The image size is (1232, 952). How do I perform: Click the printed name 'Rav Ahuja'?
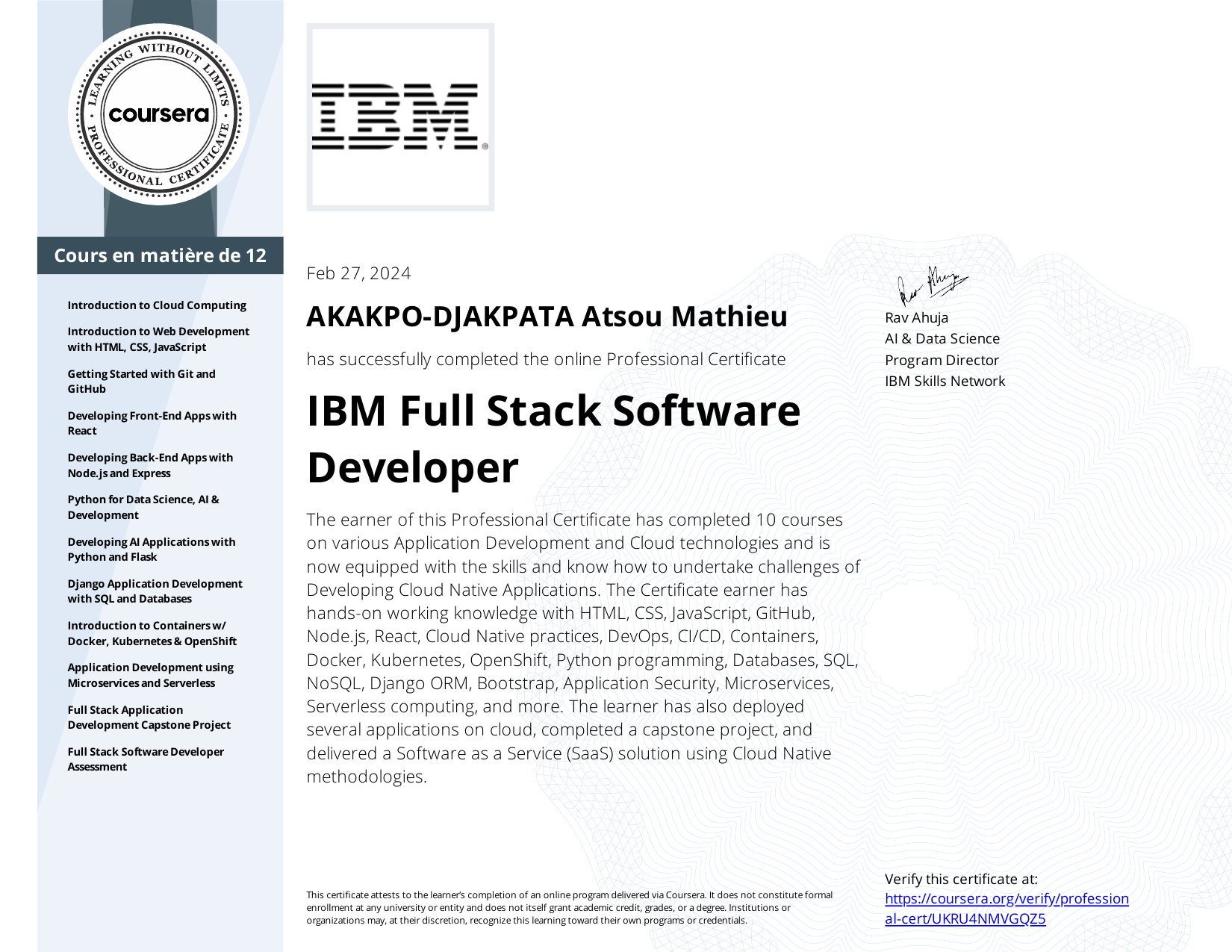916,317
